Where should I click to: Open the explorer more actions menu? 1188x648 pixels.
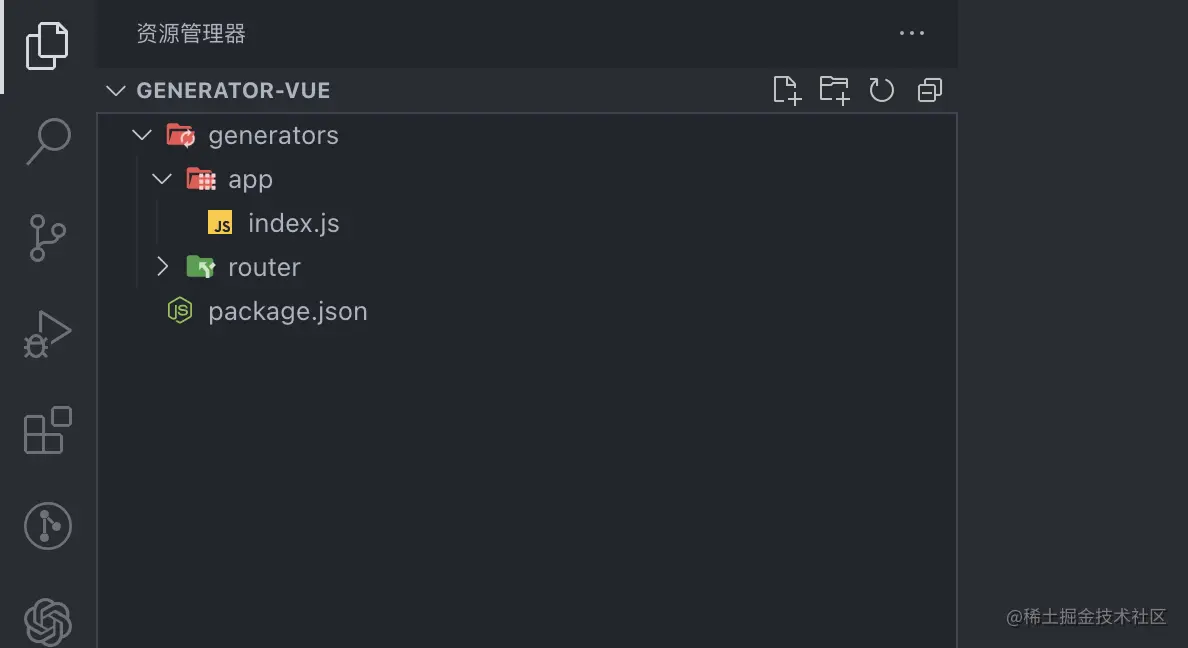click(x=911, y=33)
